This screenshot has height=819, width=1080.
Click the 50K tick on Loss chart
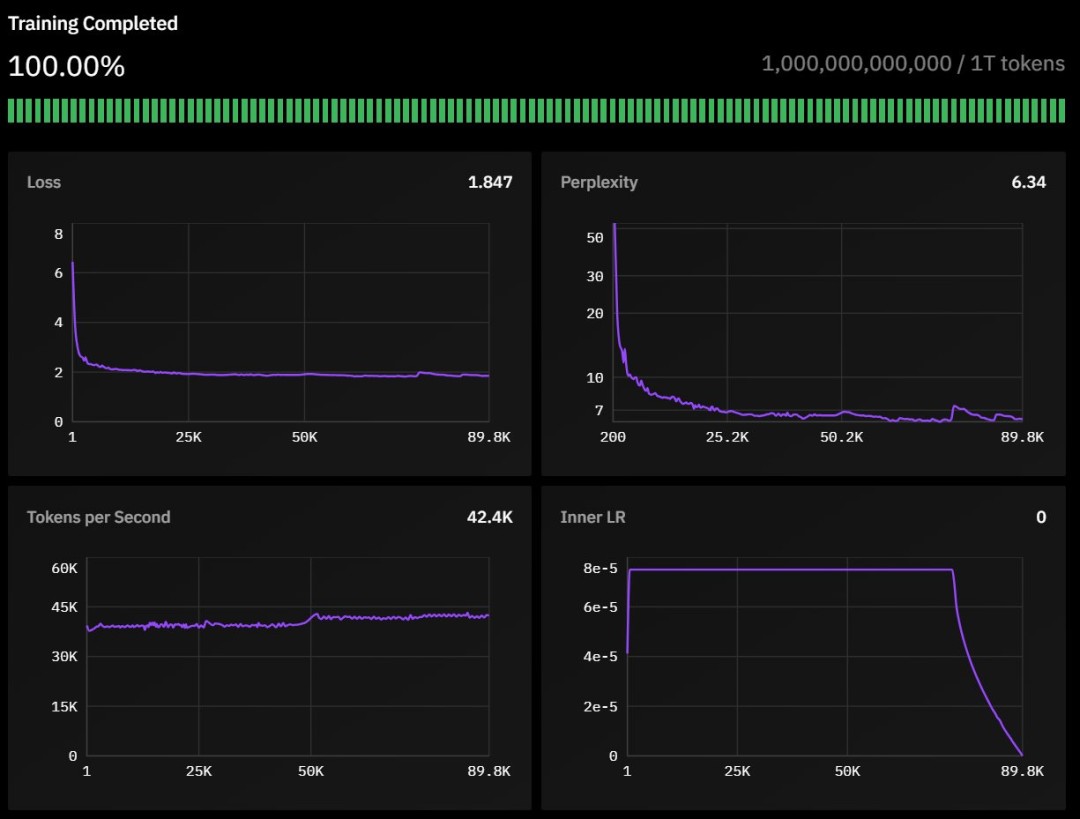[304, 437]
